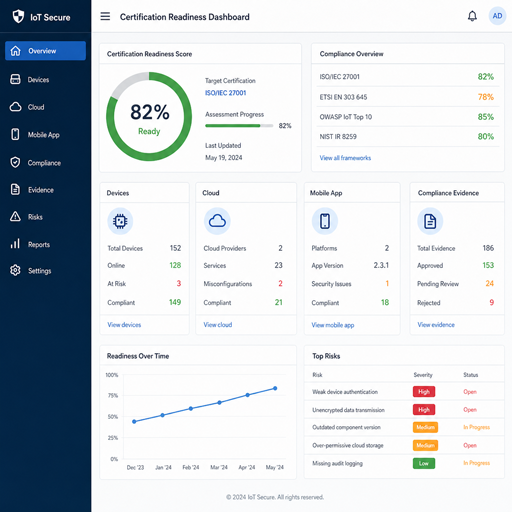Click Medium badge for Outdated component version
This screenshot has width=512, height=512.
pyautogui.click(x=425, y=427)
